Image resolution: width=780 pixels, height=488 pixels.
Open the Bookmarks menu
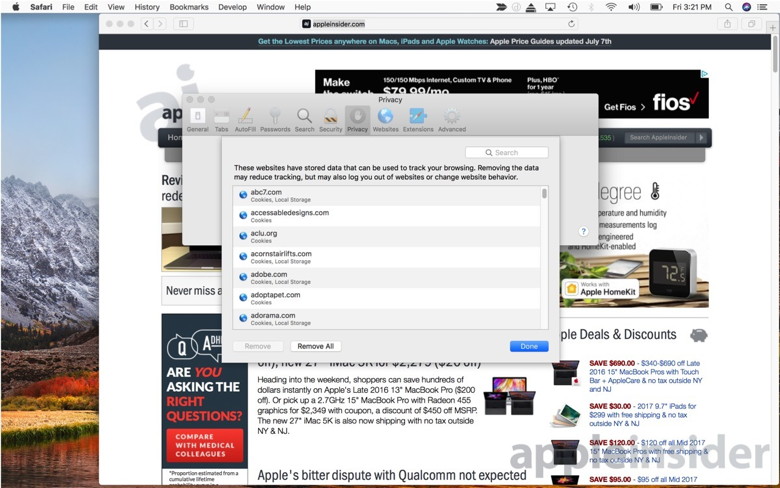(189, 7)
